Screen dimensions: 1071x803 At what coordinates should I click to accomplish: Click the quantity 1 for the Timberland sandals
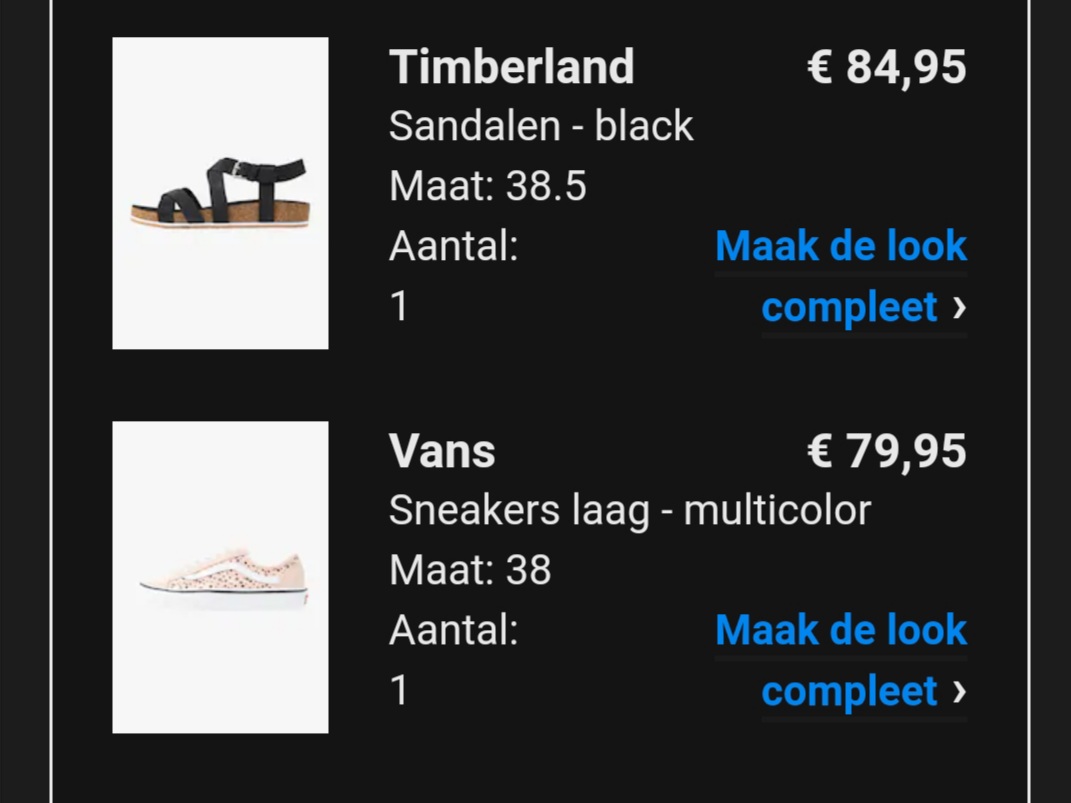pos(400,306)
